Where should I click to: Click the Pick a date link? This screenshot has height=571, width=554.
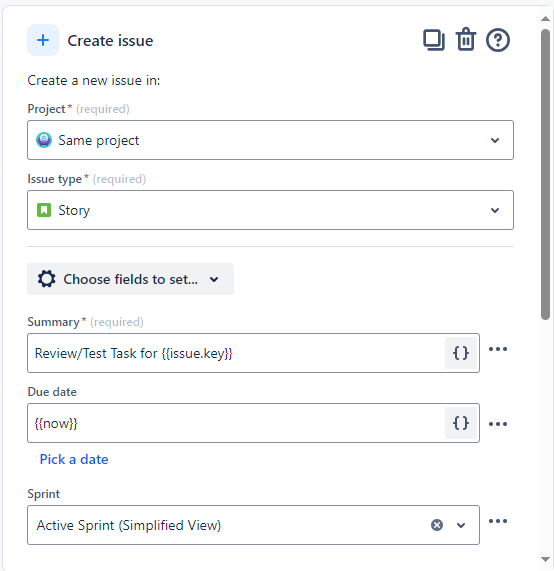click(x=74, y=459)
